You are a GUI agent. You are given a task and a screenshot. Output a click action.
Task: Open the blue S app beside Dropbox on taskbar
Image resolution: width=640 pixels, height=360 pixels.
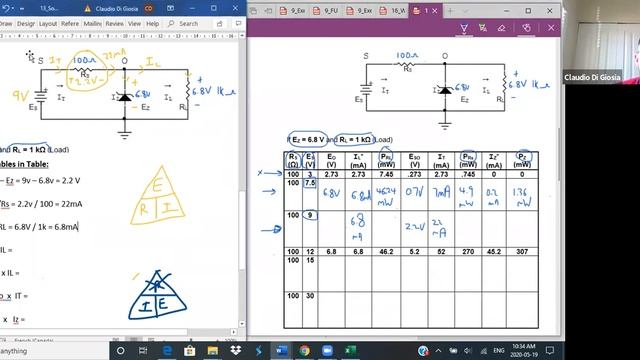[x=258, y=351]
